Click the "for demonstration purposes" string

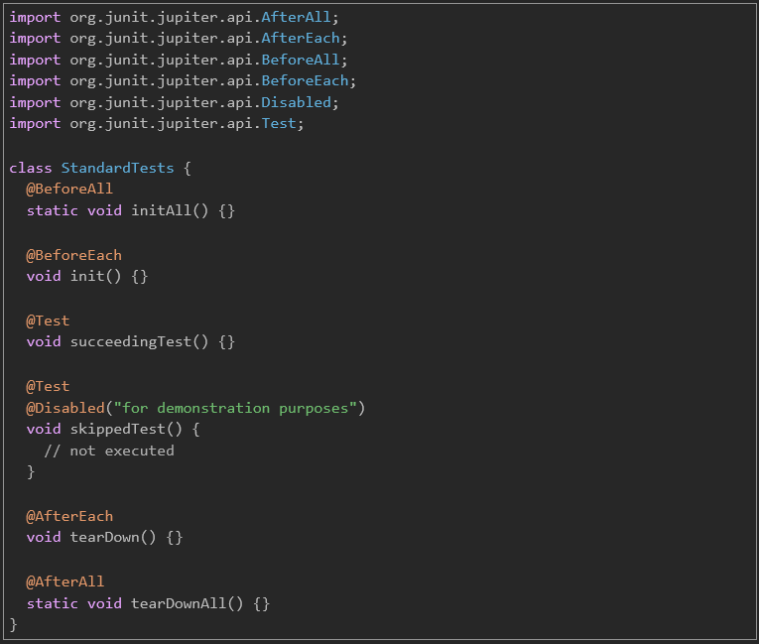(235, 408)
